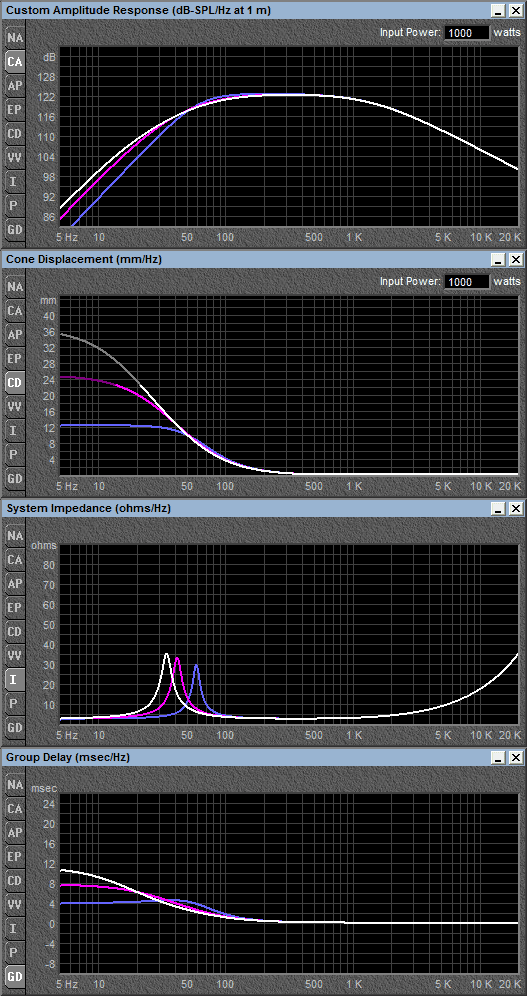The image size is (527, 996).
Task: Select CA tab in System Impedance window
Action: pos(15,560)
